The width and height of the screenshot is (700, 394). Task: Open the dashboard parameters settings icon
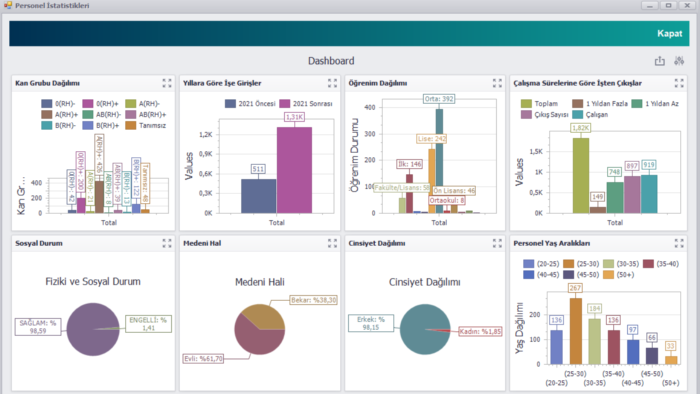[x=679, y=61]
